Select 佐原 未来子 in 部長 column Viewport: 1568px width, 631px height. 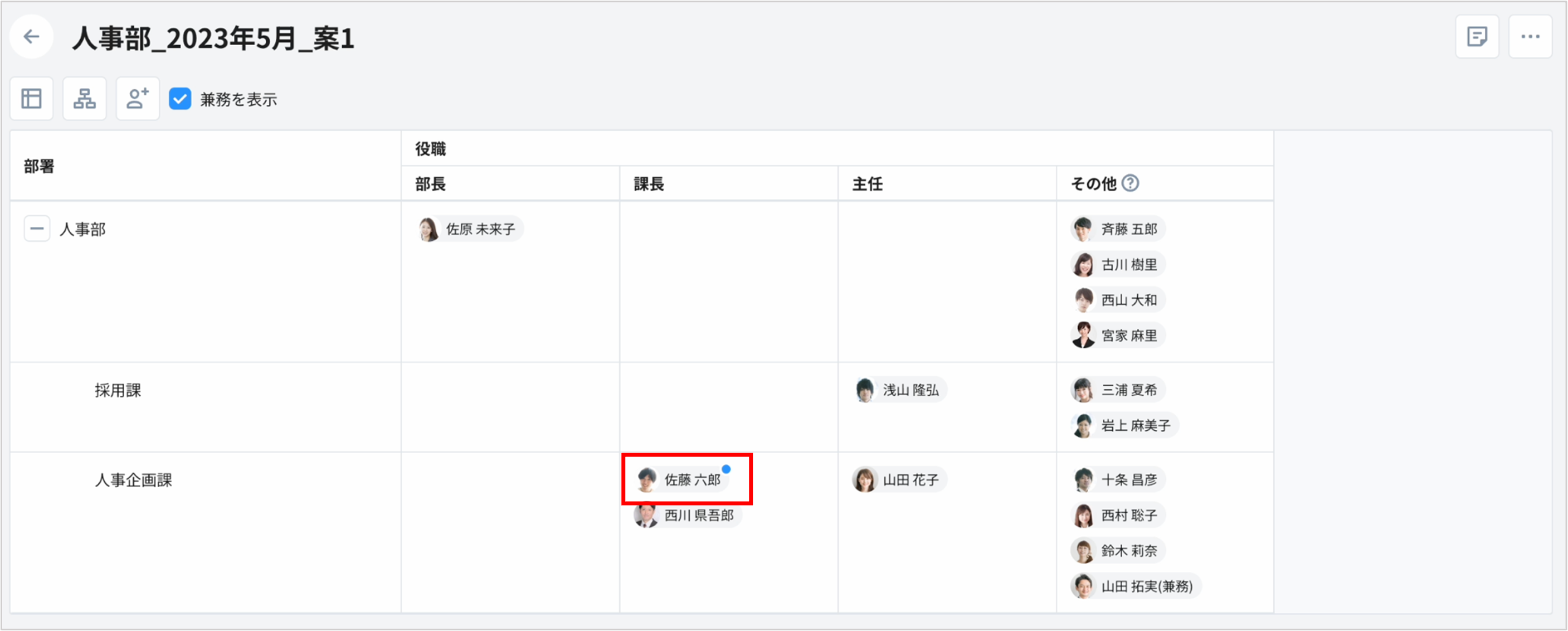[469, 229]
